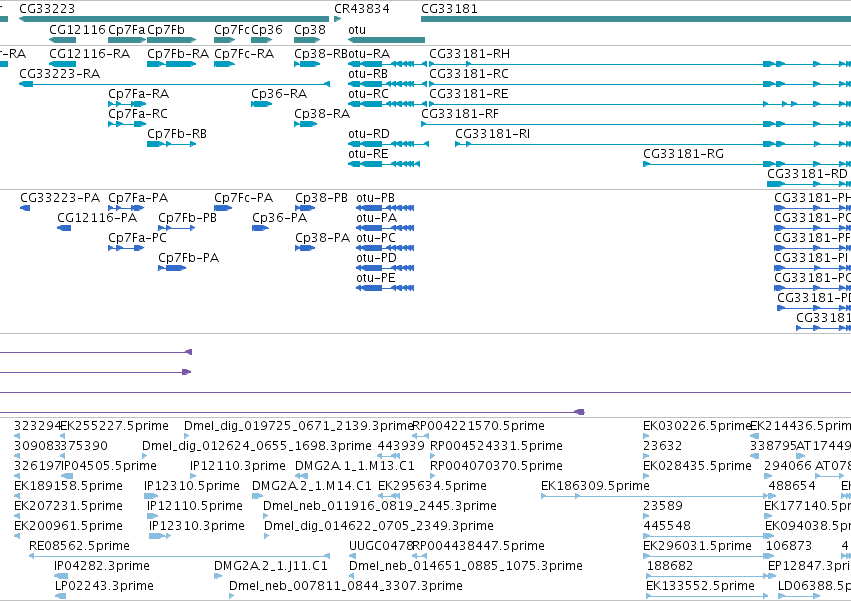Select transcript CG33181-RC
The image size is (851, 601).
point(640,84)
